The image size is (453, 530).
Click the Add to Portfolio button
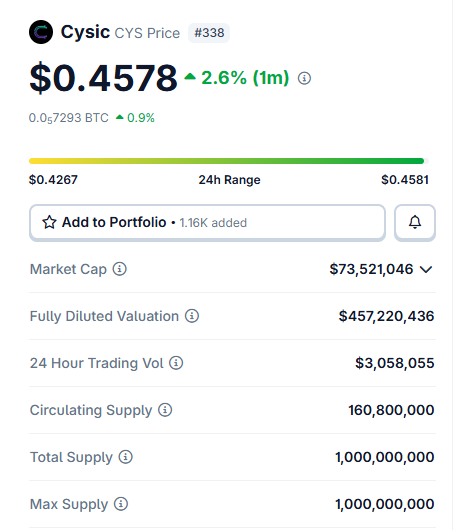click(x=207, y=222)
